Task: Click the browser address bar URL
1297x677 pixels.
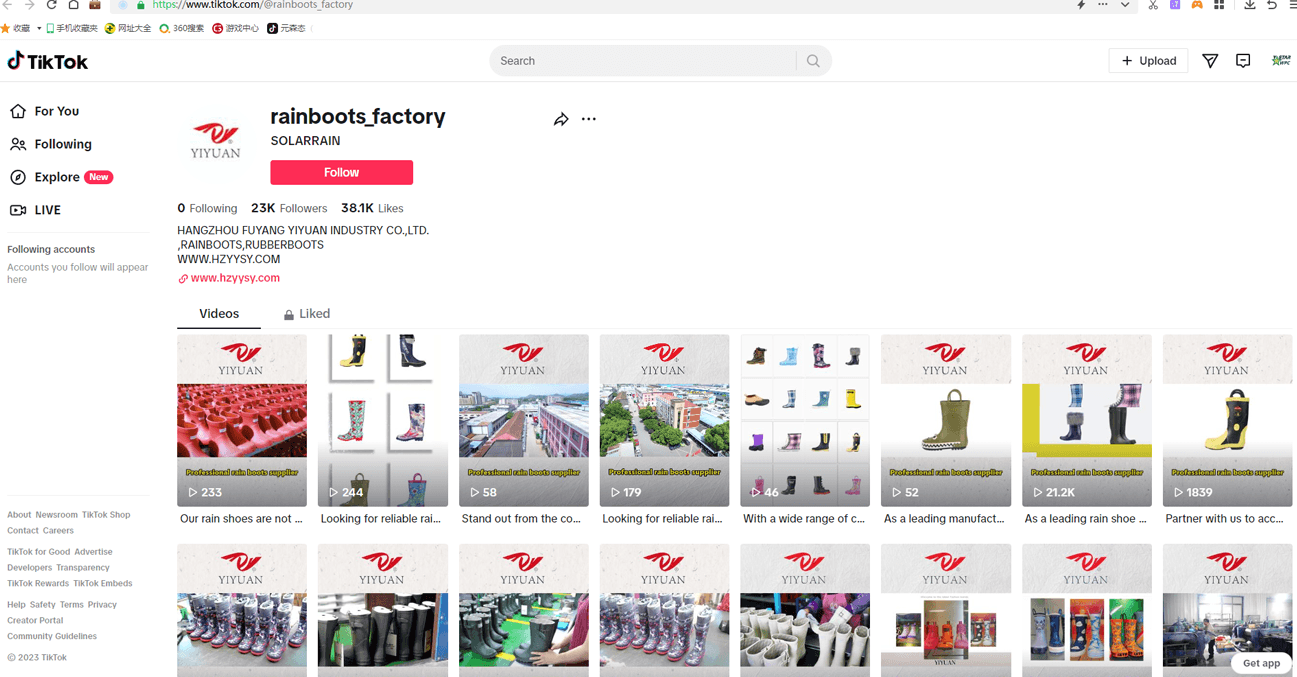Action: pos(253,5)
